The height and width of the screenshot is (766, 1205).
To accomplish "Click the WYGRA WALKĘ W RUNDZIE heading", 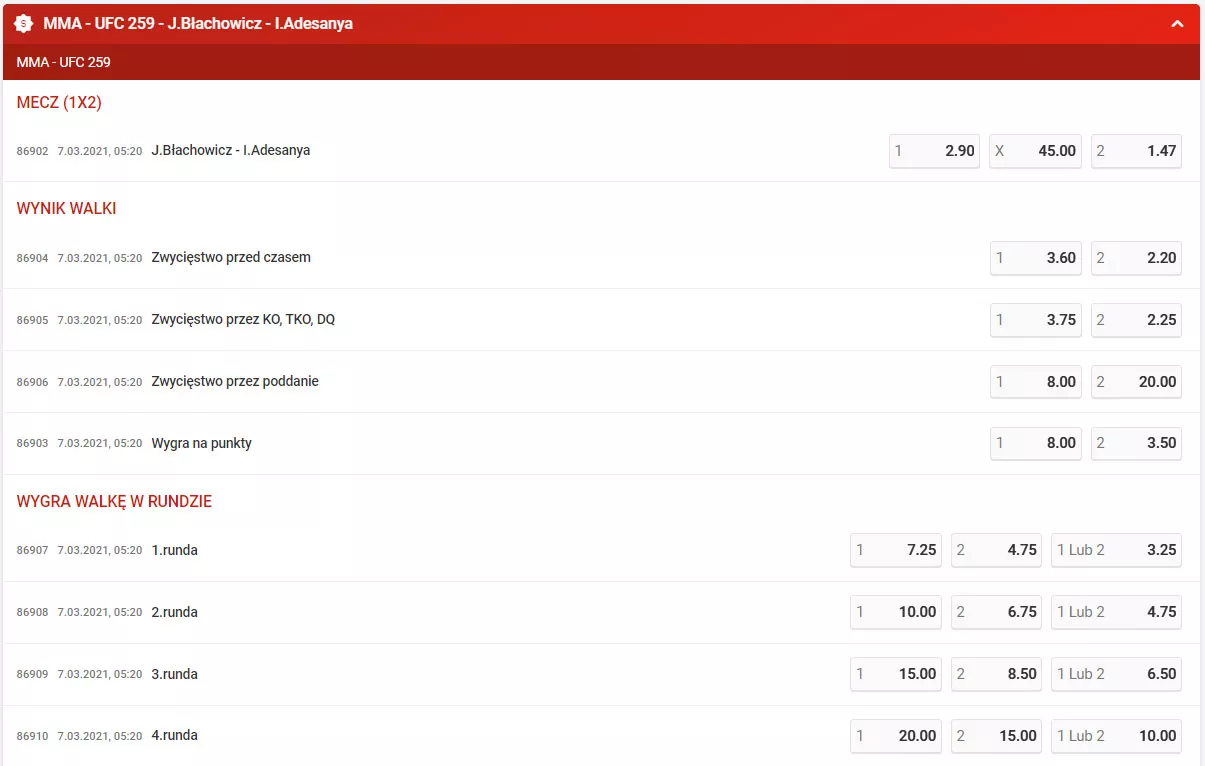I will pyautogui.click(x=114, y=502).
